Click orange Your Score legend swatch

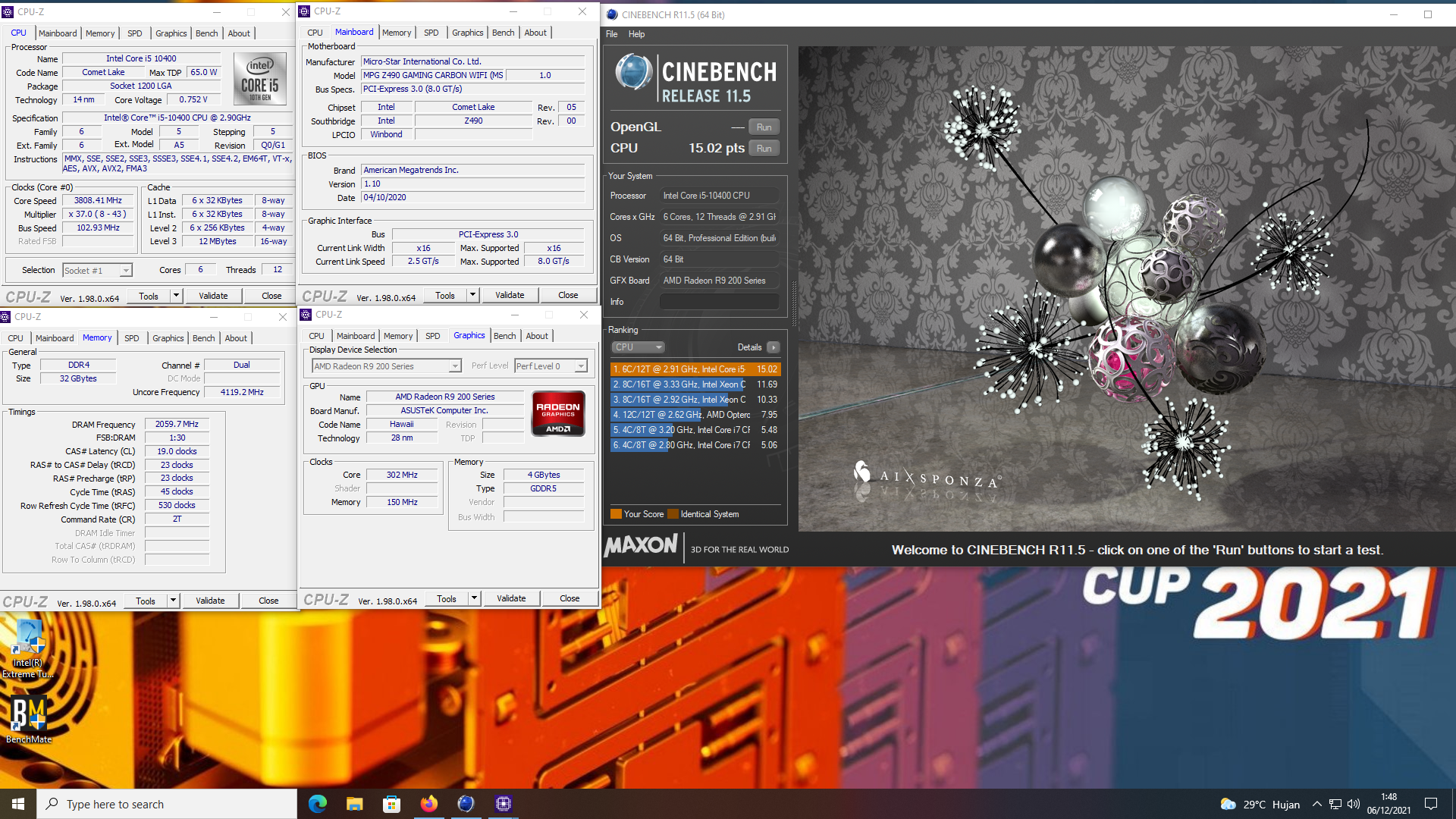tap(616, 514)
